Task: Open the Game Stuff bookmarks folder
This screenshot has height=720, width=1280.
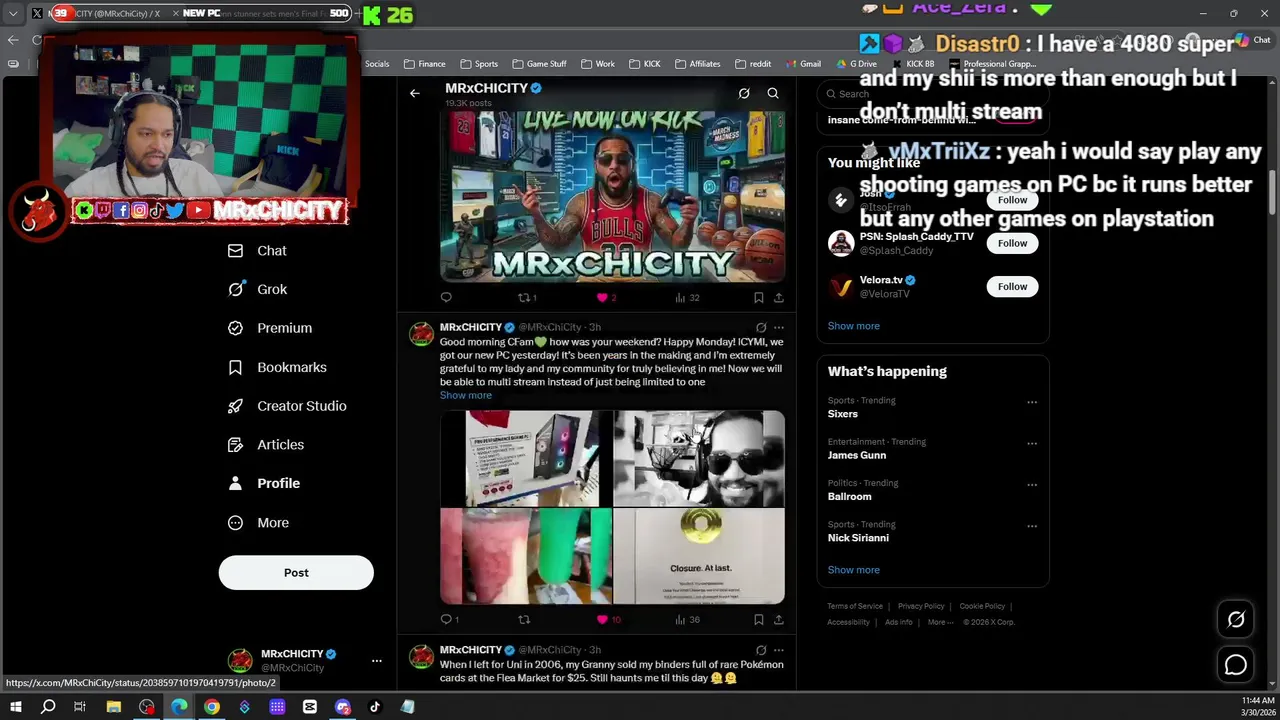Action: (539, 64)
